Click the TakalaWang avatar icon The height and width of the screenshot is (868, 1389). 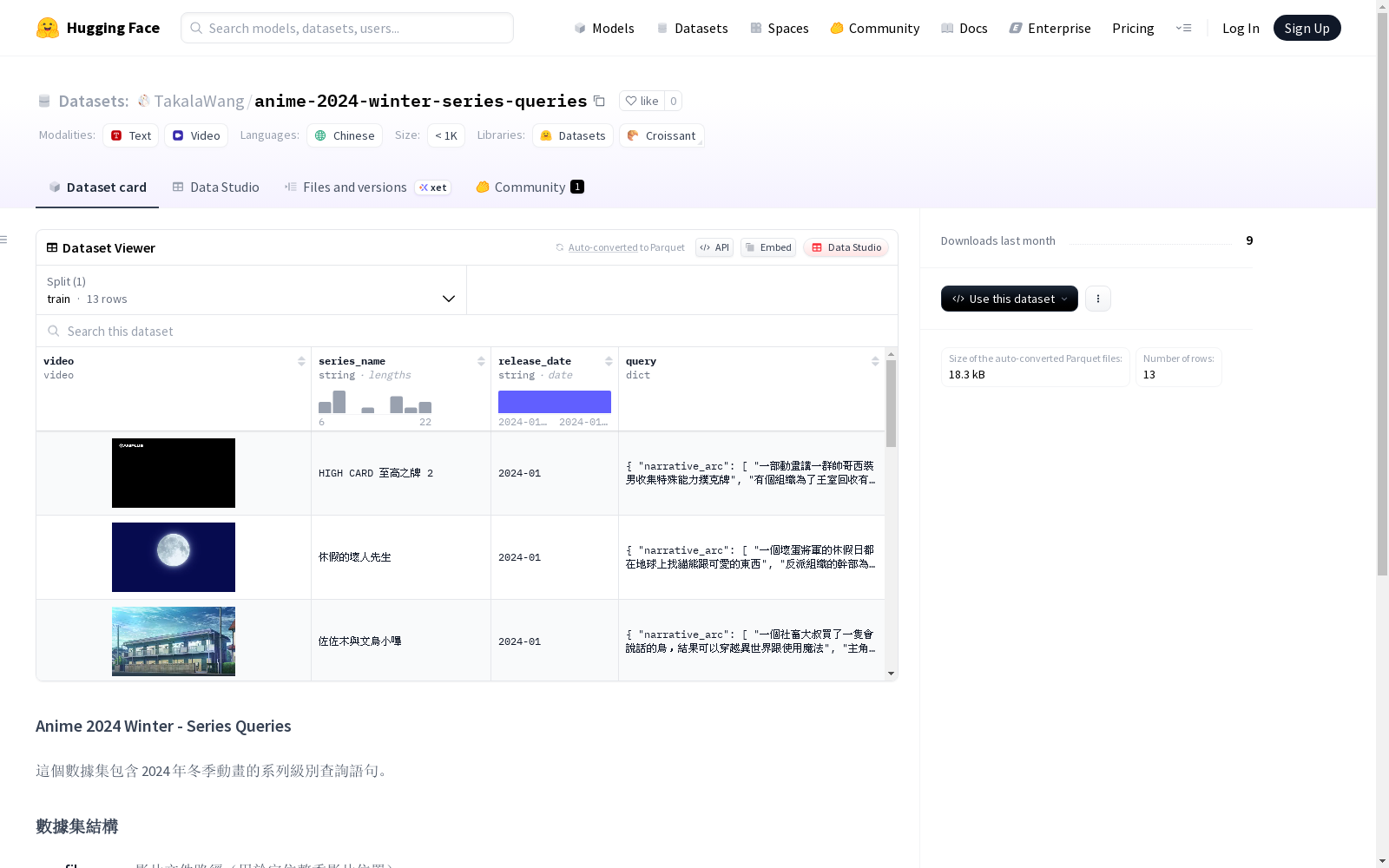(x=144, y=101)
